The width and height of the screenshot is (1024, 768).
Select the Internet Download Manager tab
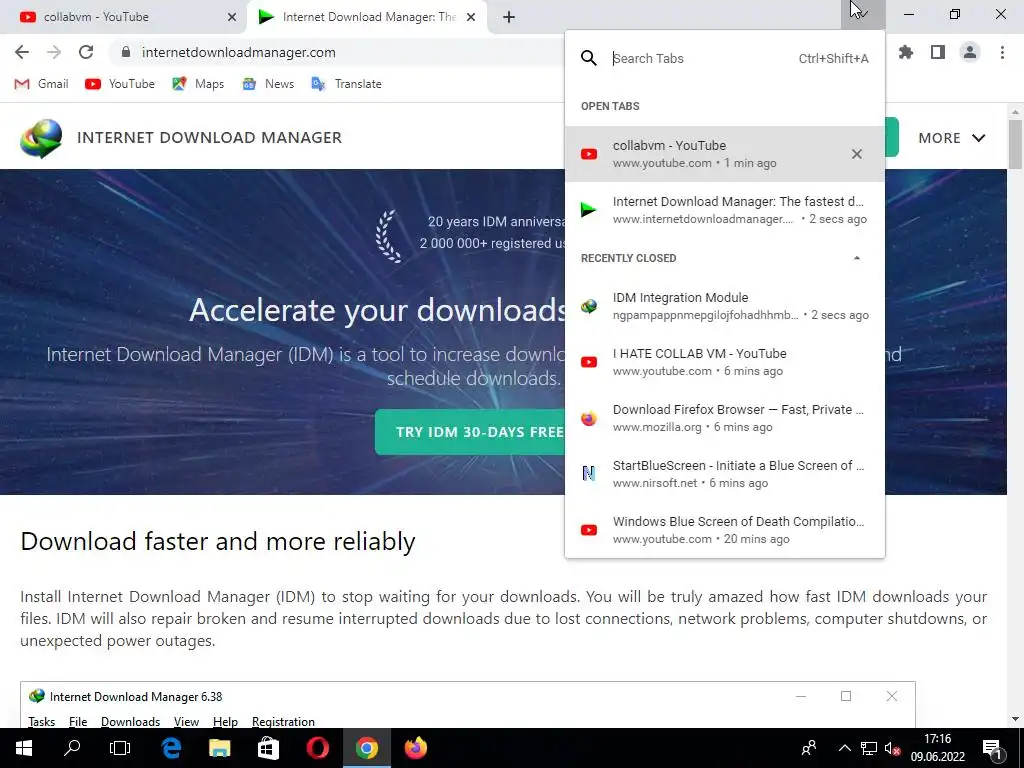pyautogui.click(x=367, y=17)
